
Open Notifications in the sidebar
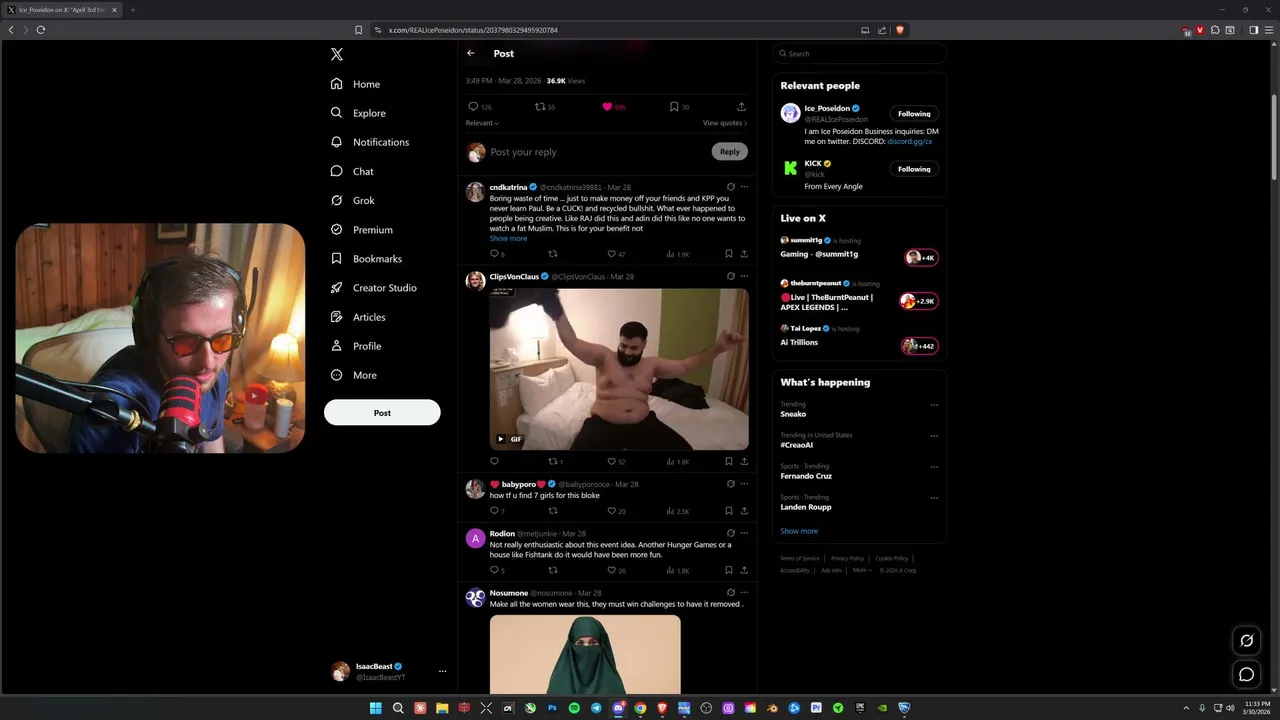[x=370, y=142]
